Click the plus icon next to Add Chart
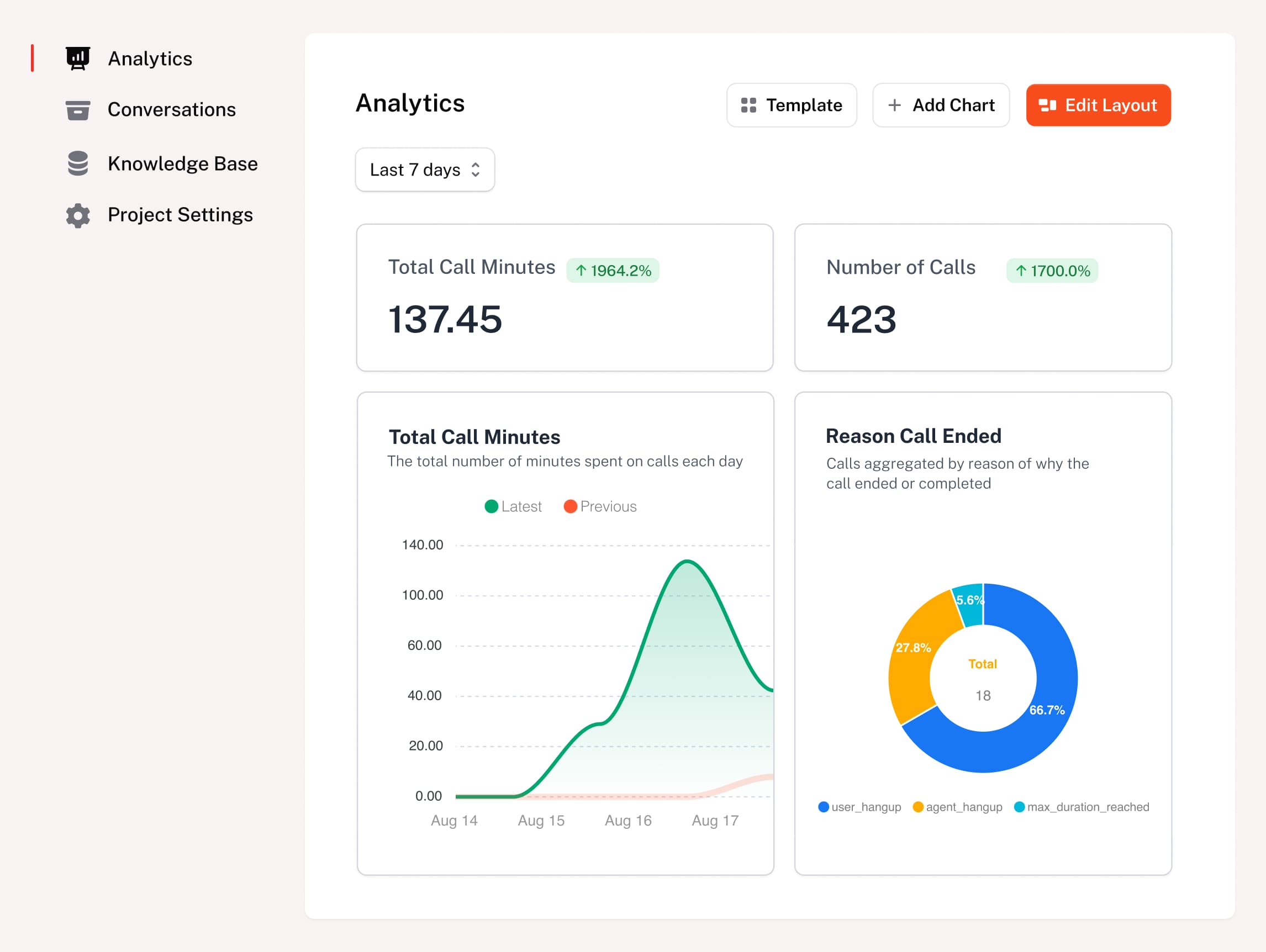Viewport: 1266px width, 952px height. [894, 105]
